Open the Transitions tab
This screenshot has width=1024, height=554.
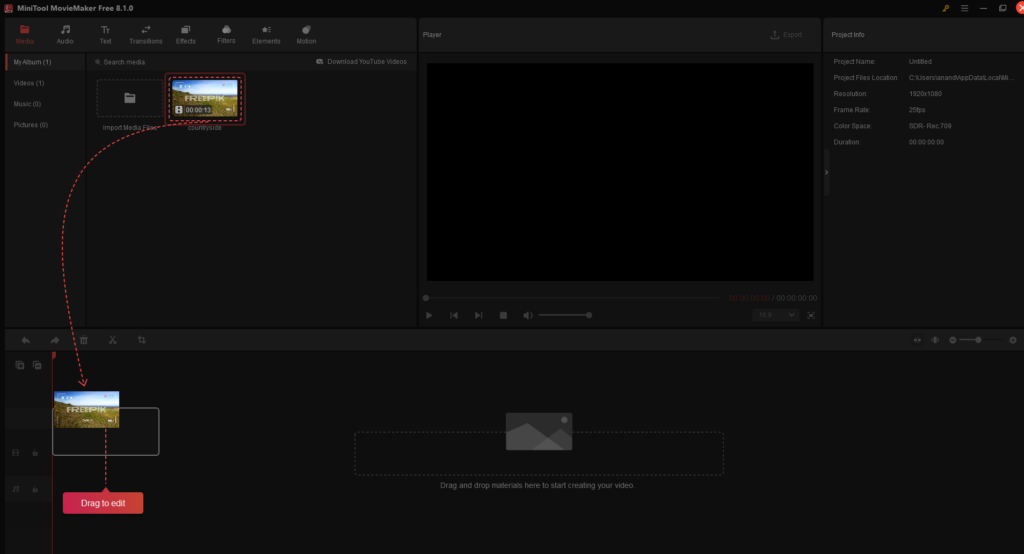[x=146, y=35]
